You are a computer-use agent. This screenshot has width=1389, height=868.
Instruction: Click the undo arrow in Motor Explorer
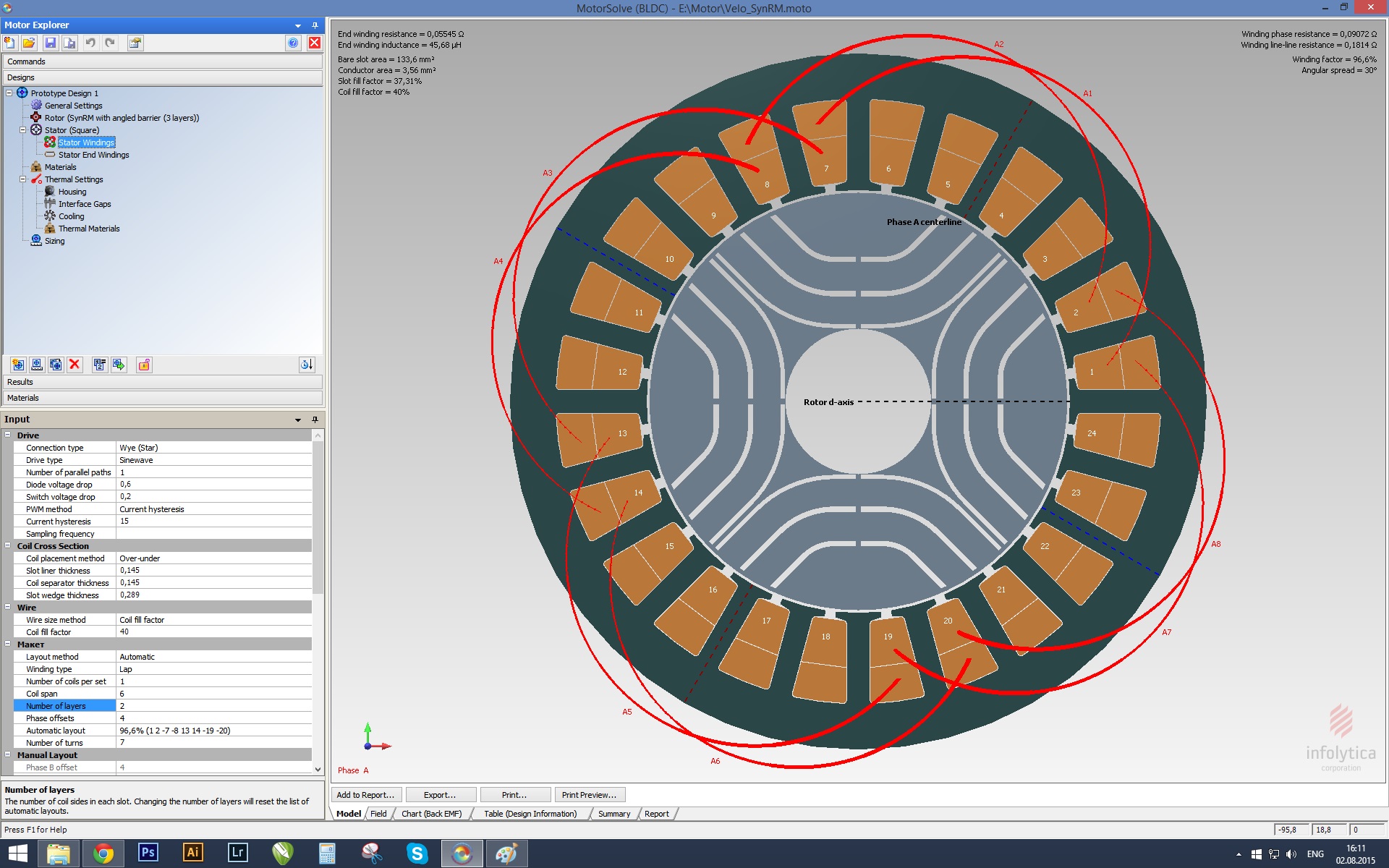point(90,43)
